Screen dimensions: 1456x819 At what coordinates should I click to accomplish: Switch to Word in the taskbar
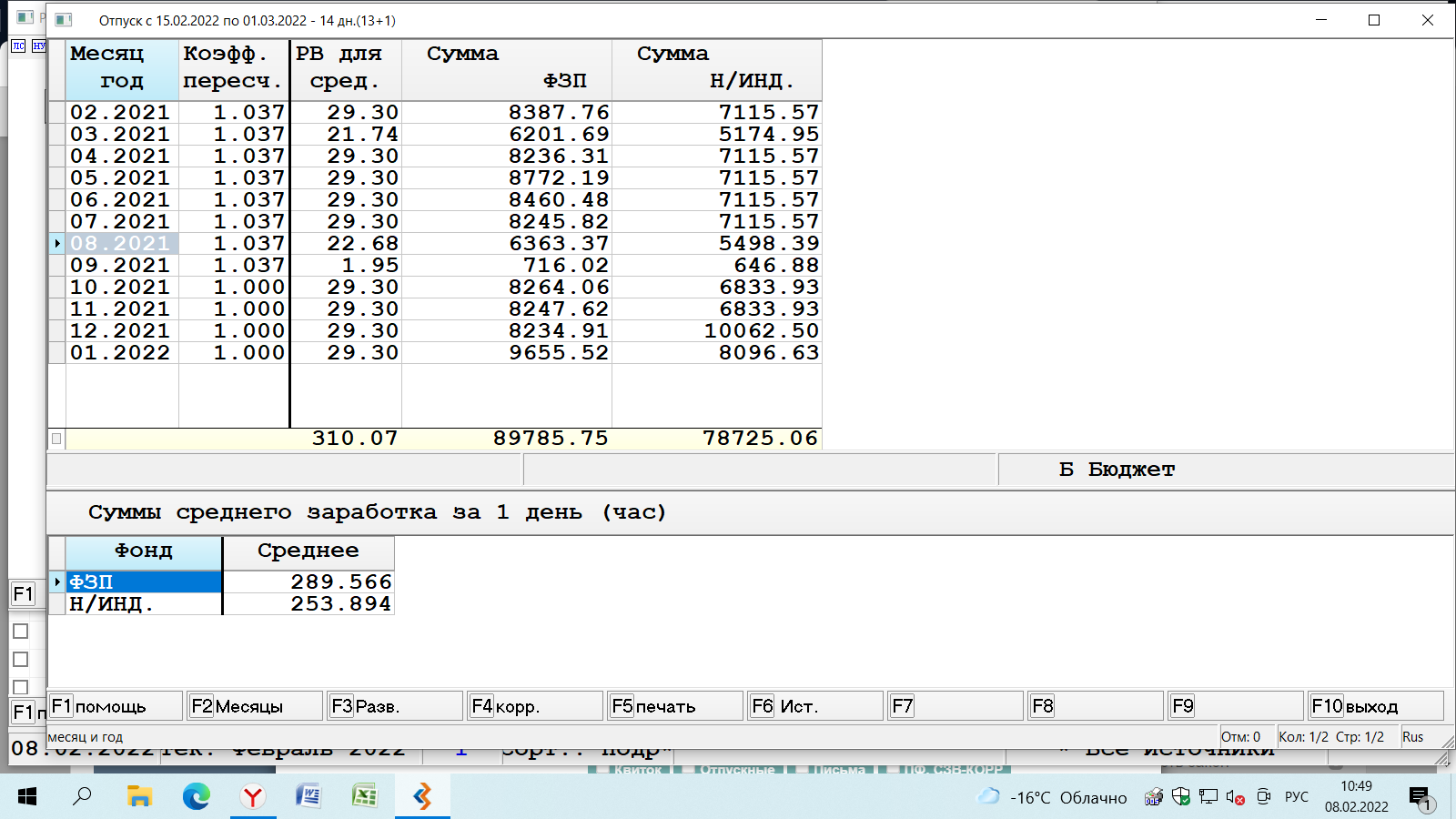[x=308, y=797]
